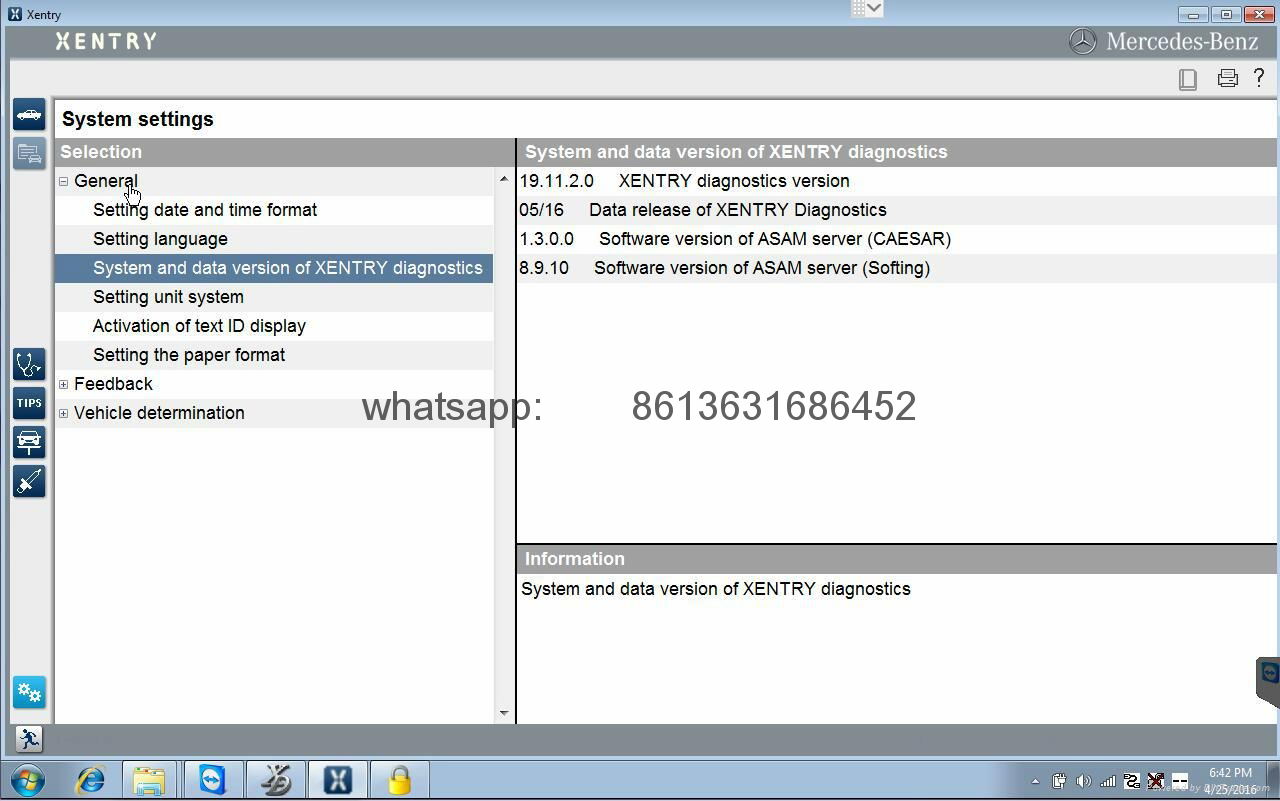Click the vehicle on lift sidebar icon

pos(29,442)
